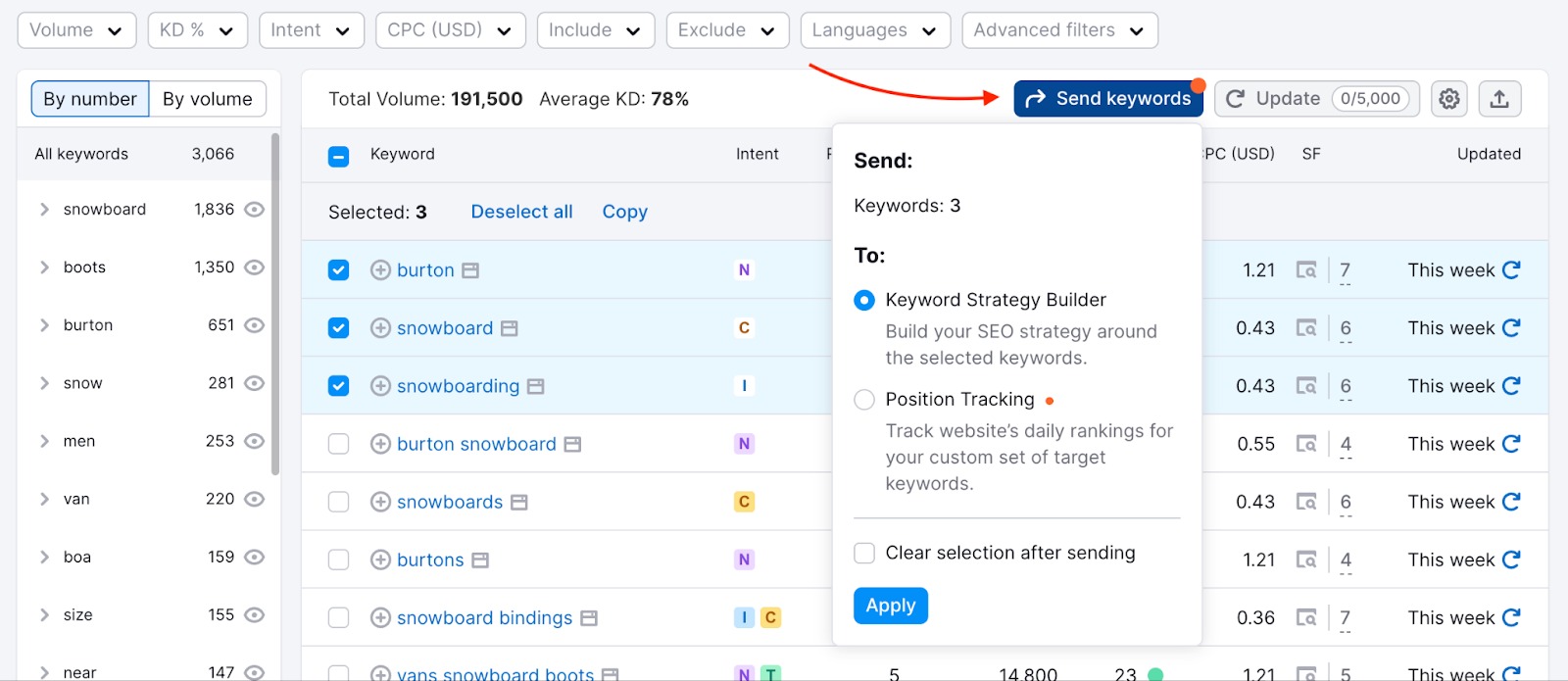Add the snowboards keyword via plus icon
This screenshot has width=1568, height=681.
tap(380, 502)
